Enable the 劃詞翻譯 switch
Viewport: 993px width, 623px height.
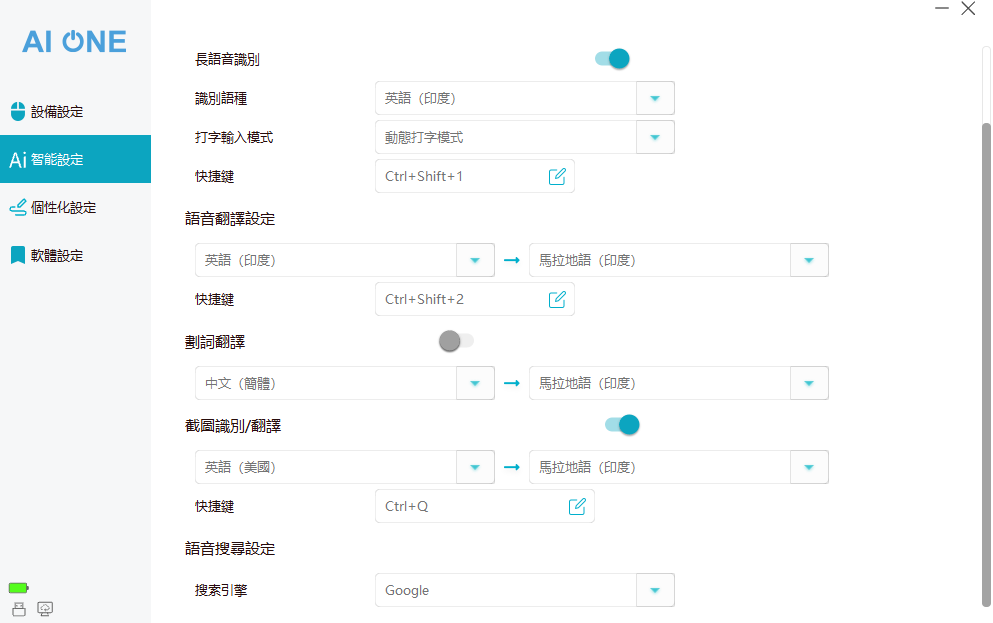pyautogui.click(x=456, y=341)
